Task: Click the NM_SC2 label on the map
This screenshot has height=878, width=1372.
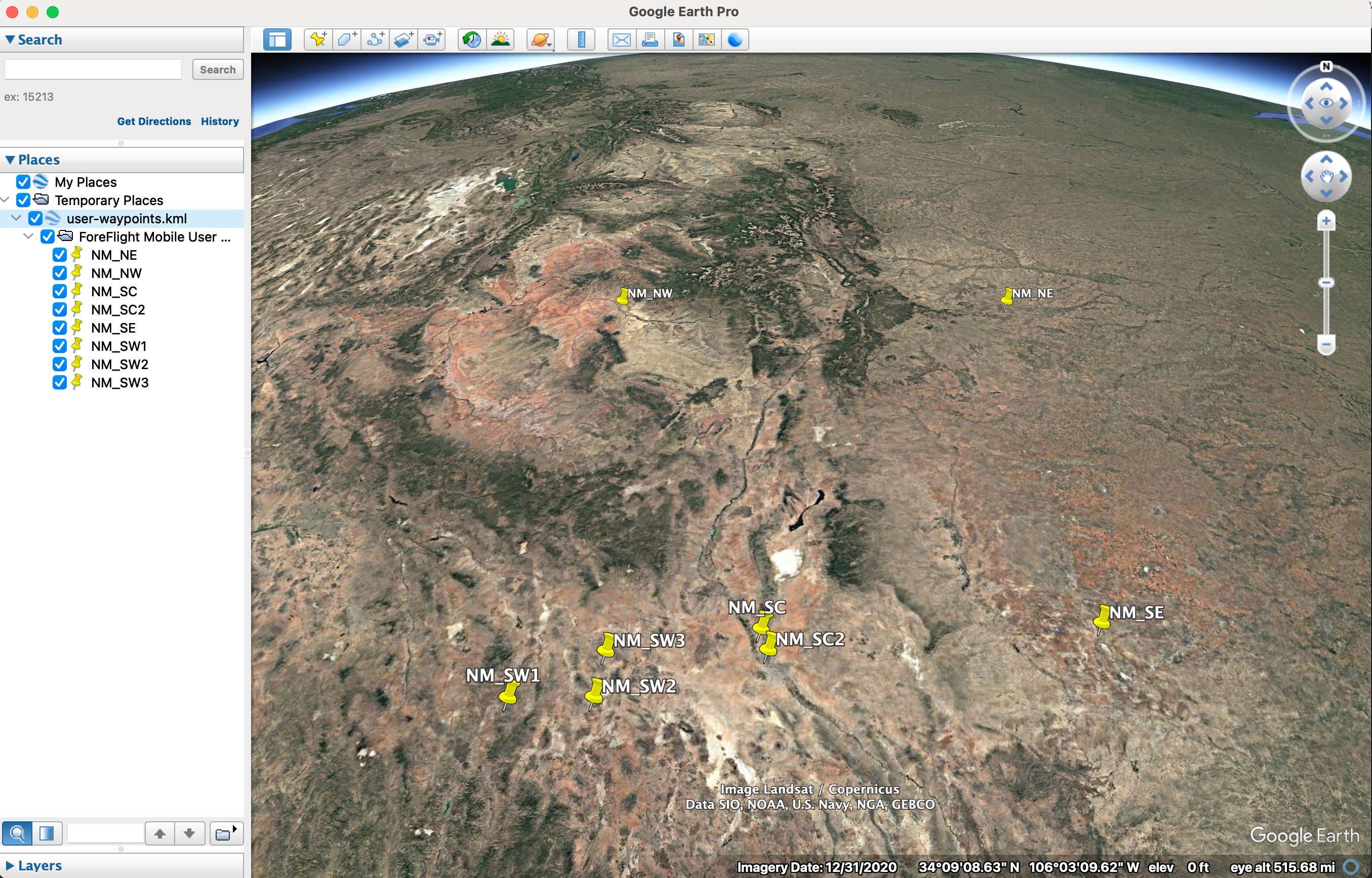Action: pyautogui.click(x=810, y=640)
